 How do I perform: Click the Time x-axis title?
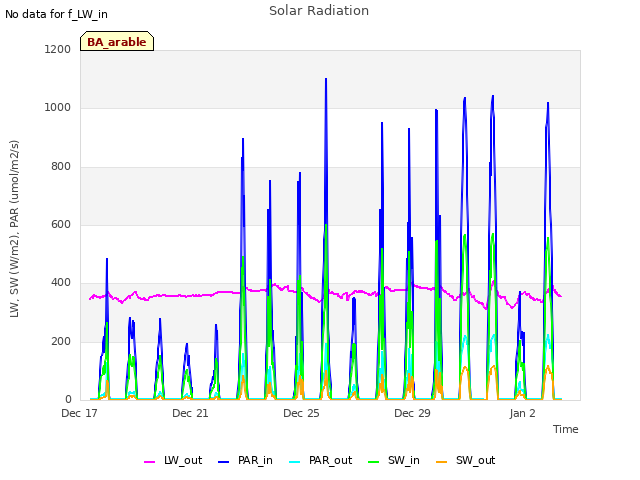pos(566,429)
